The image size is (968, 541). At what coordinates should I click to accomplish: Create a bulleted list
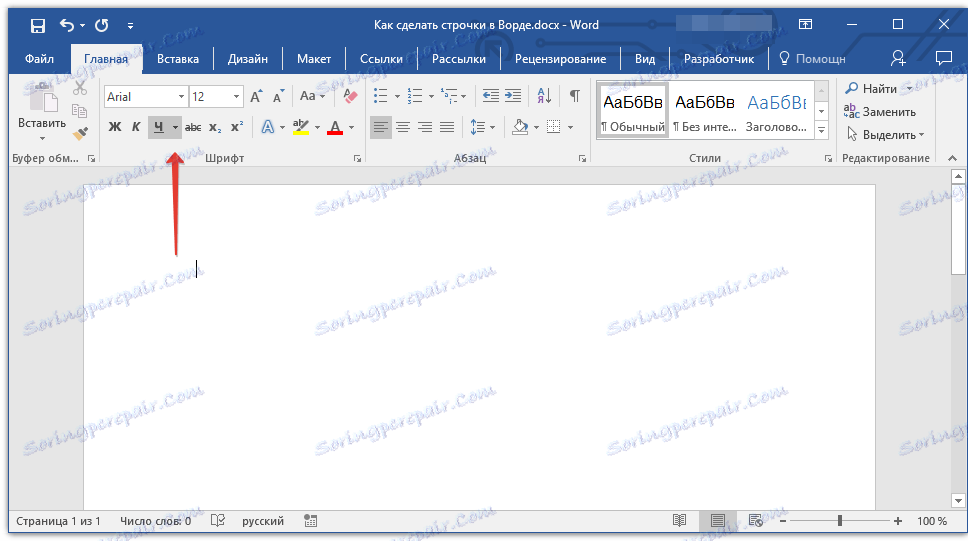pyautogui.click(x=381, y=96)
